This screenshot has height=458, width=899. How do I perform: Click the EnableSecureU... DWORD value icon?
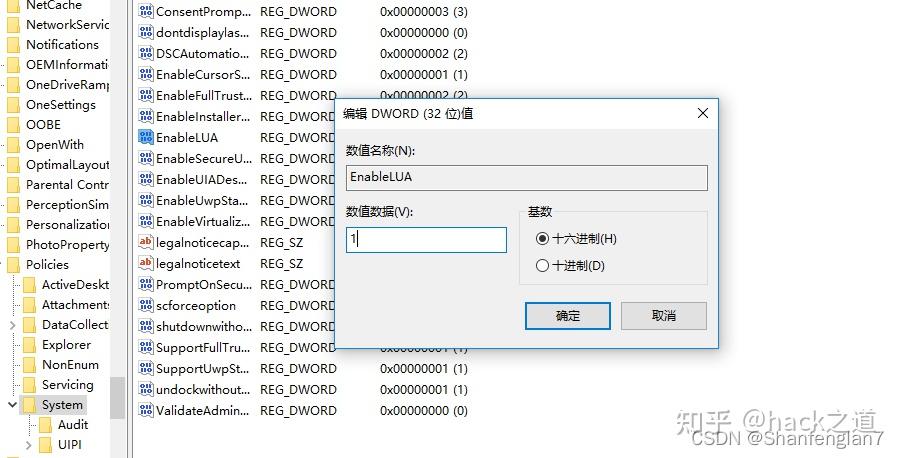pyautogui.click(x=146, y=158)
